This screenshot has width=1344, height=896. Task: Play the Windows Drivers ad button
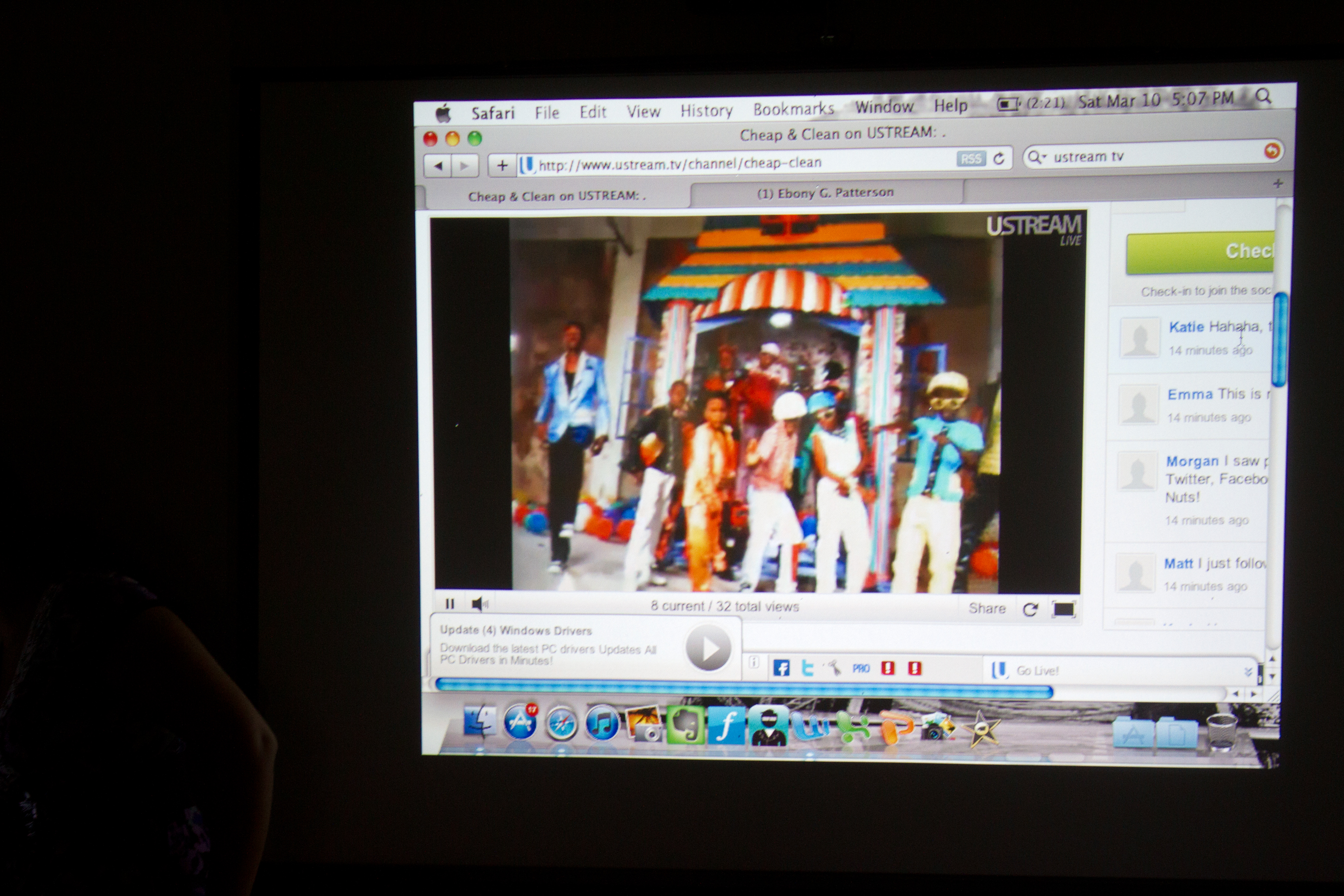coord(708,648)
